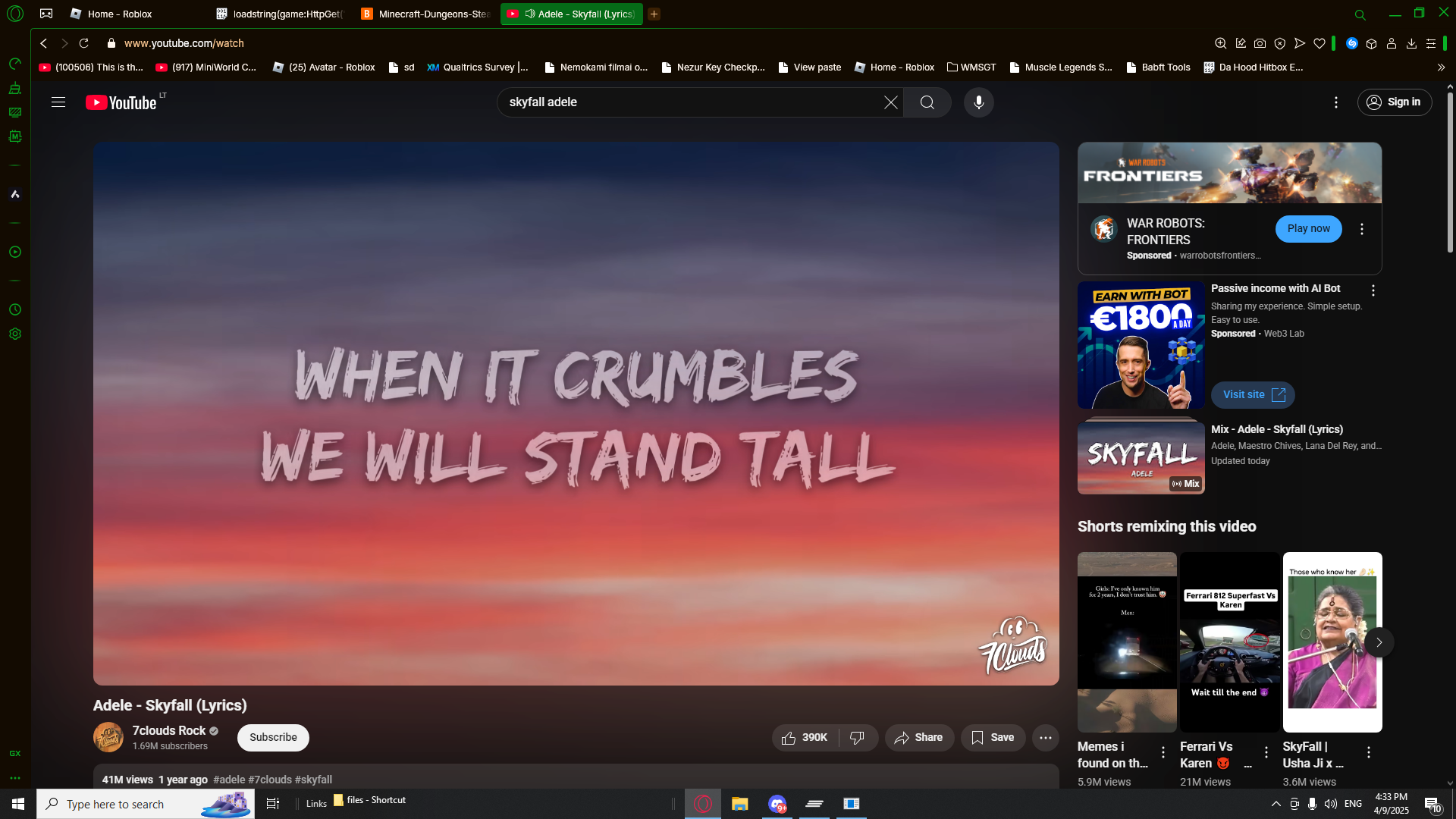Image resolution: width=1456 pixels, height=819 pixels.
Task: Click the magnifier search button
Action: (927, 102)
